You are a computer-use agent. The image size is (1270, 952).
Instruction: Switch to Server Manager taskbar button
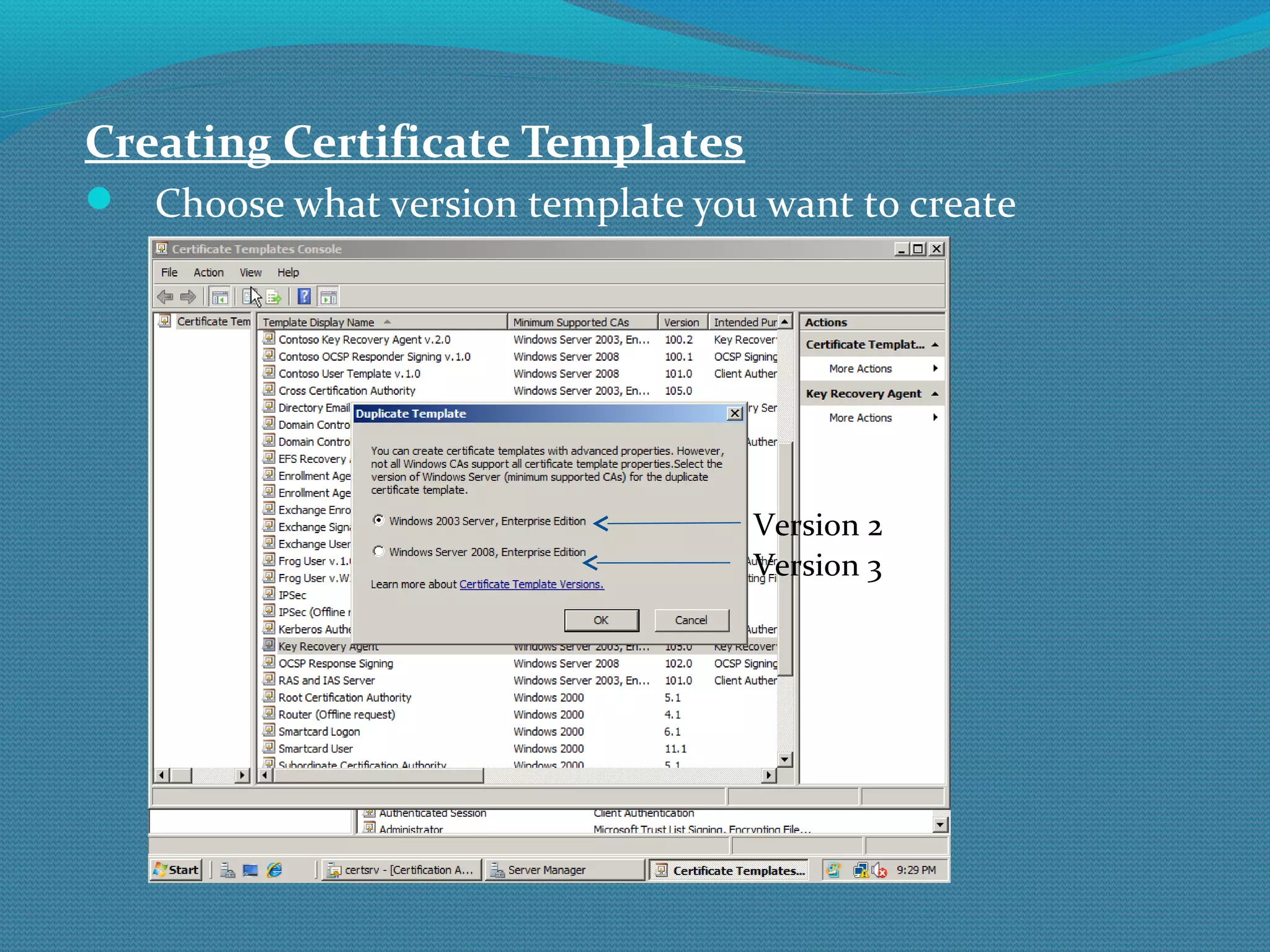coord(564,870)
